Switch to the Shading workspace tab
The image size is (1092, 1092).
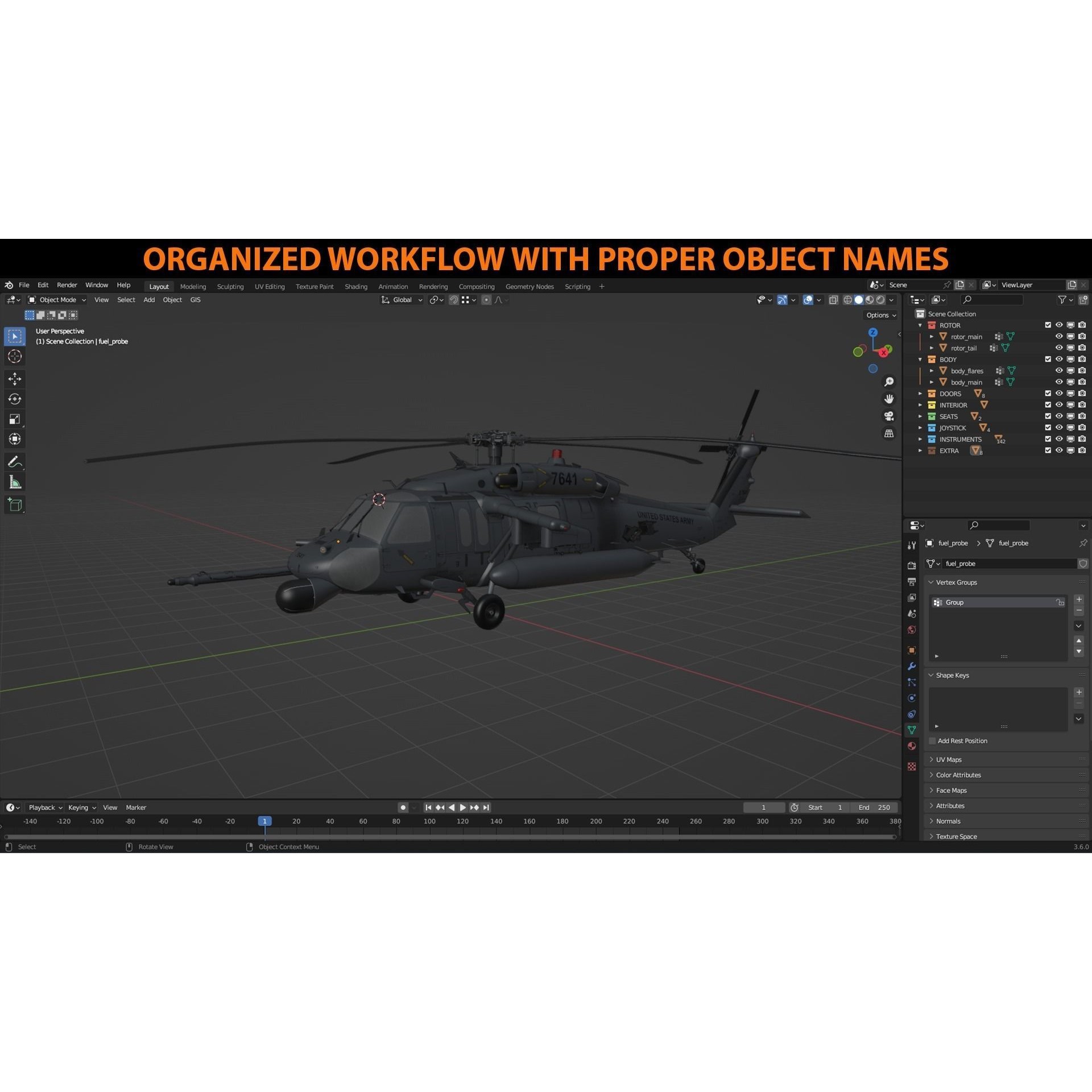[356, 286]
